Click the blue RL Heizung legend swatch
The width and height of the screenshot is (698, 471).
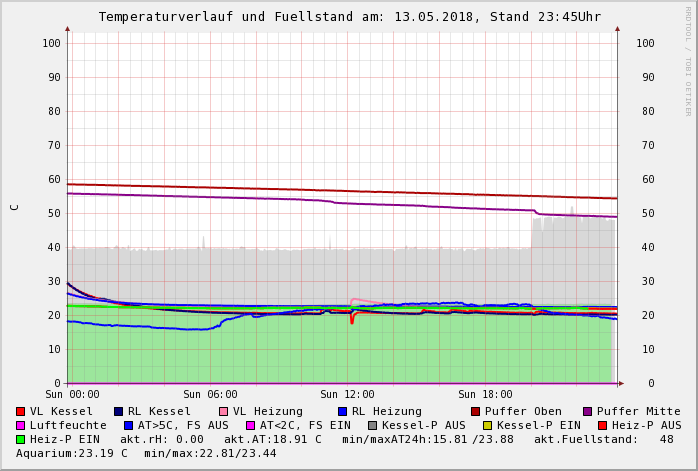(x=342, y=411)
